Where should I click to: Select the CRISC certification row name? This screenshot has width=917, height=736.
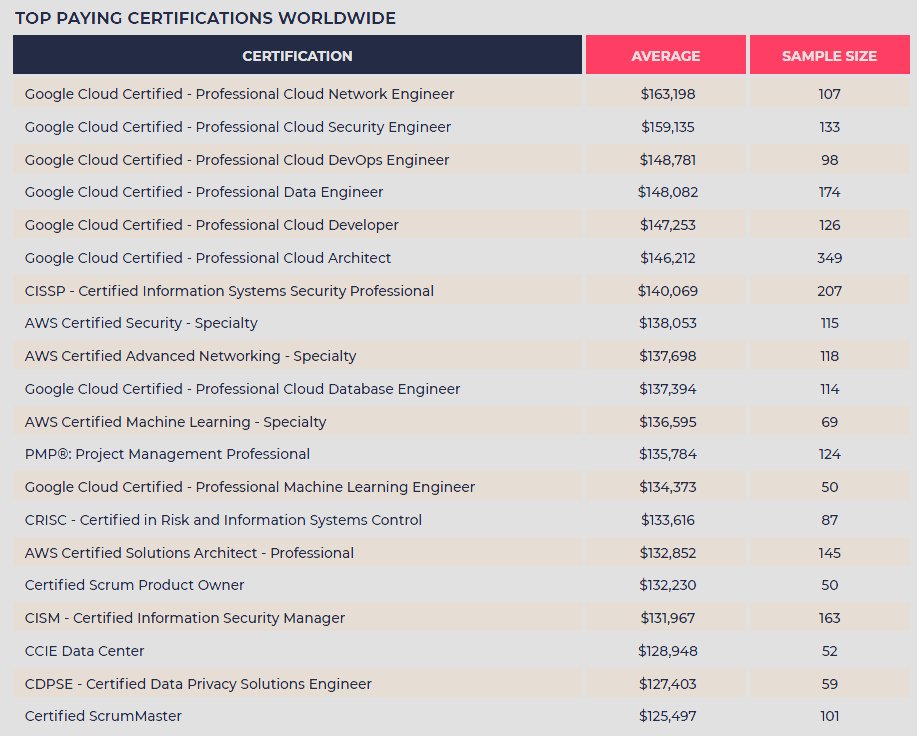(x=223, y=520)
